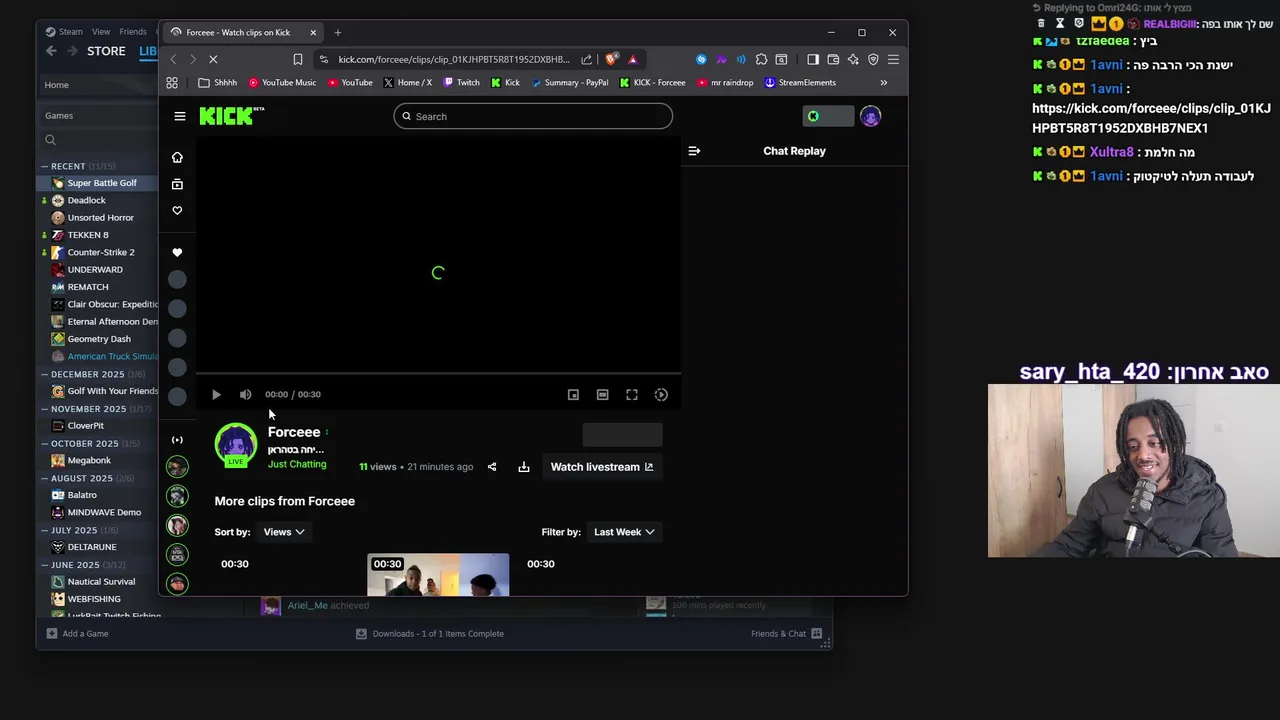Open Brave wallet icon
The width and height of the screenshot is (1280, 720).
point(833,59)
